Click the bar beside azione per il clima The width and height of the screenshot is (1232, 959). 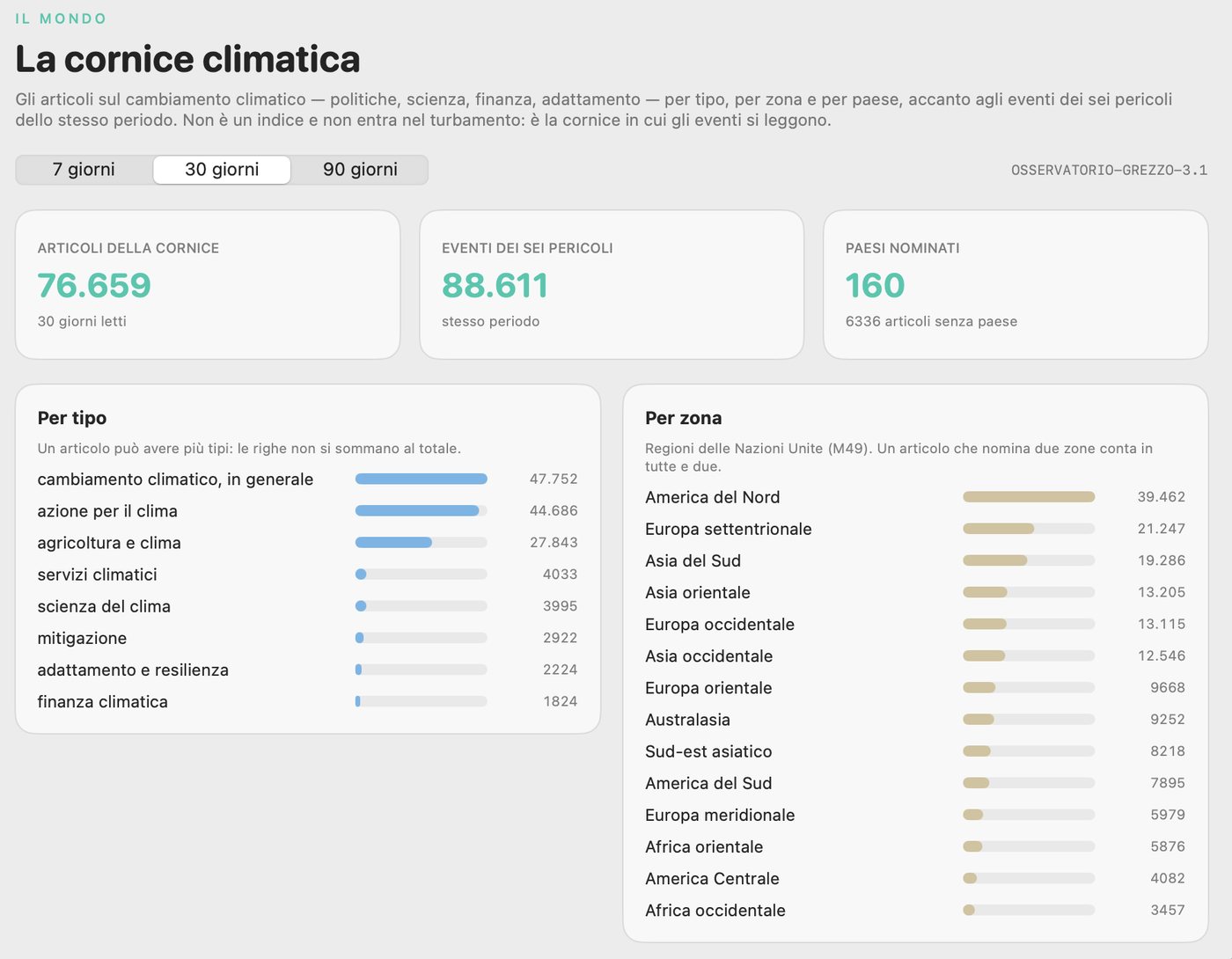[x=422, y=511]
